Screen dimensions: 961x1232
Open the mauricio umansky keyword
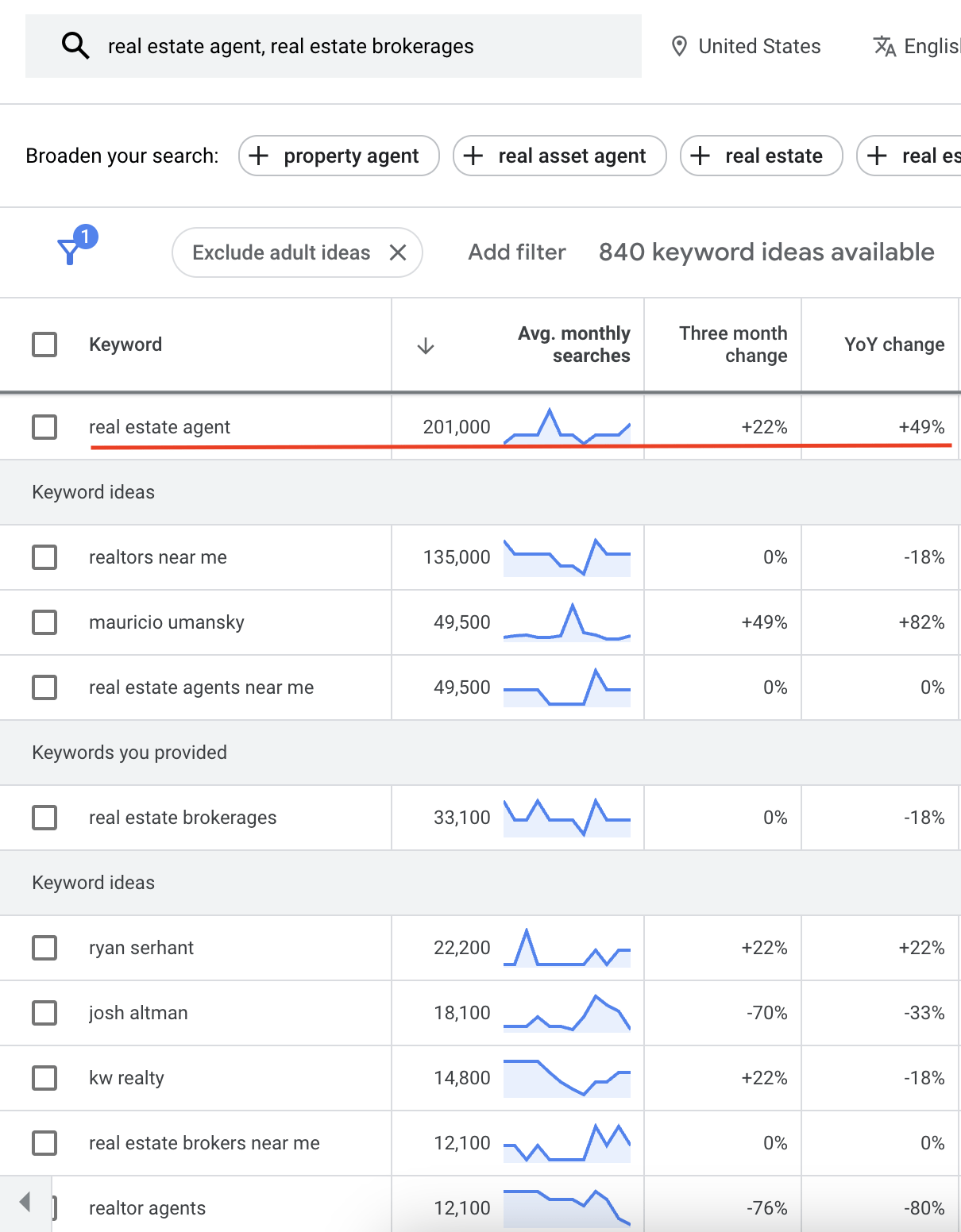click(x=165, y=622)
